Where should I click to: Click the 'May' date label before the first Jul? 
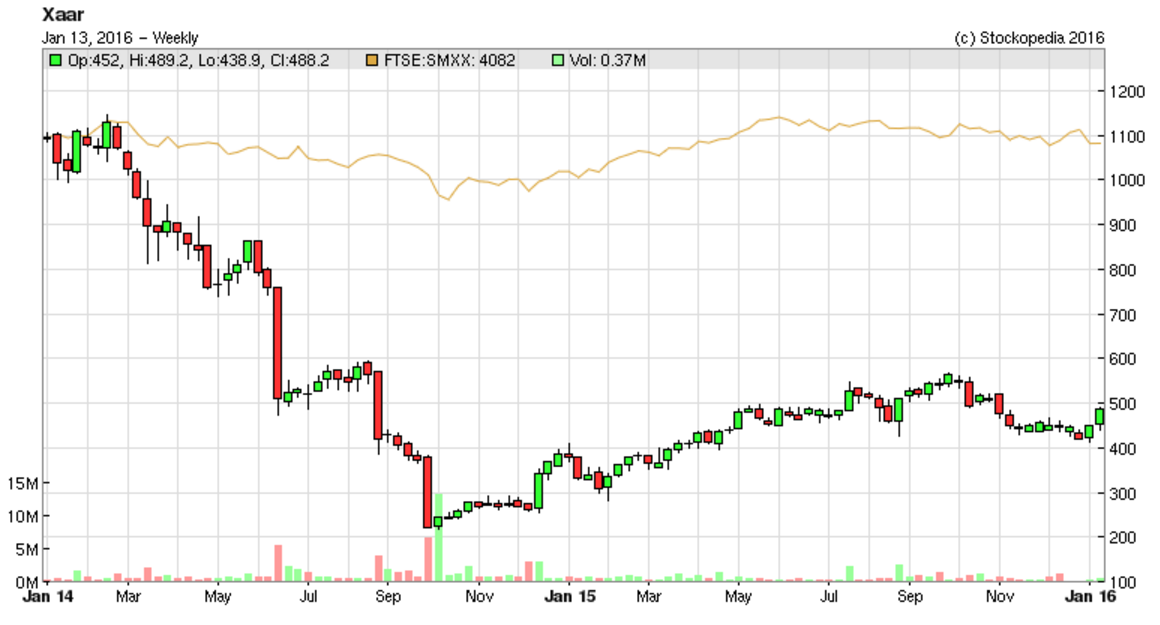click(218, 596)
